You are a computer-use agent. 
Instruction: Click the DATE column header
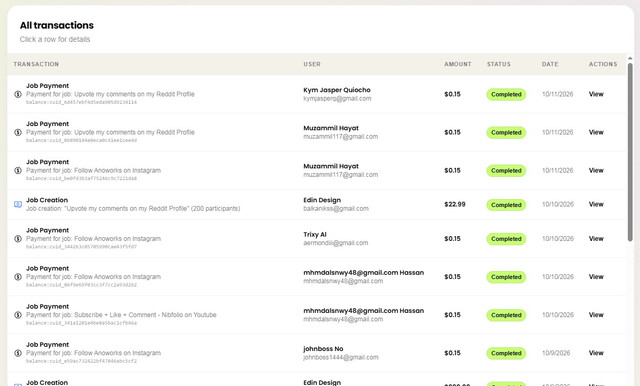[x=550, y=64]
